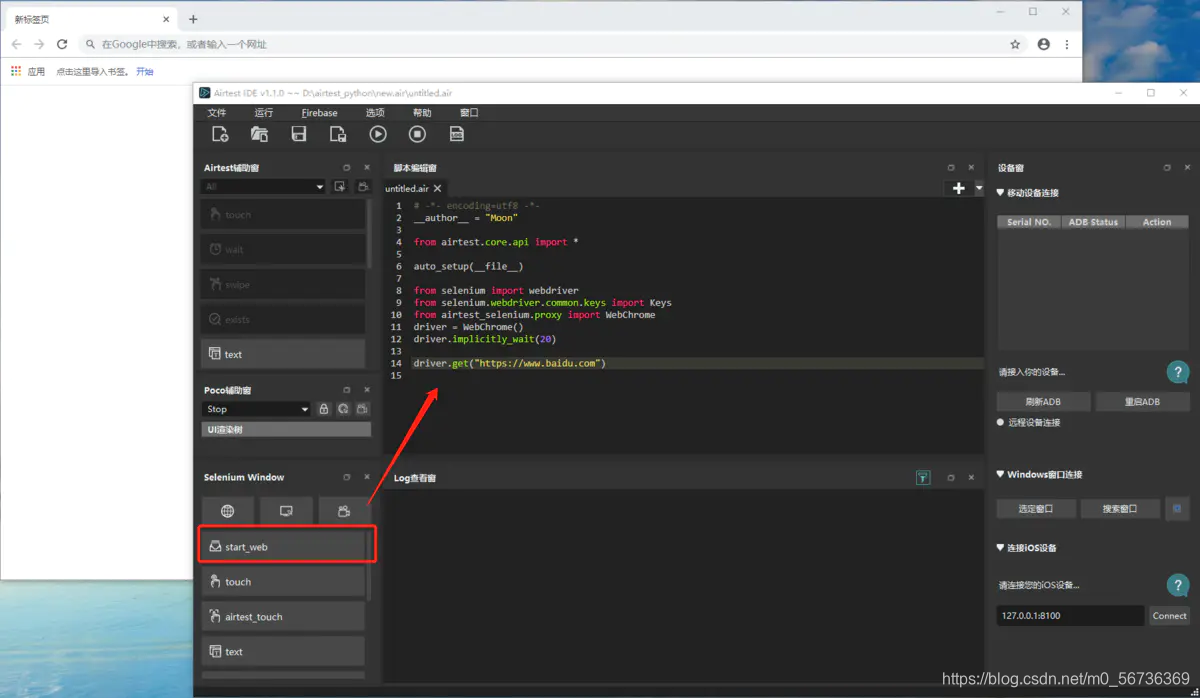This screenshot has width=1200, height=698.
Task: Click the gear icon beside 搜索窗口
Action: pos(1177,509)
